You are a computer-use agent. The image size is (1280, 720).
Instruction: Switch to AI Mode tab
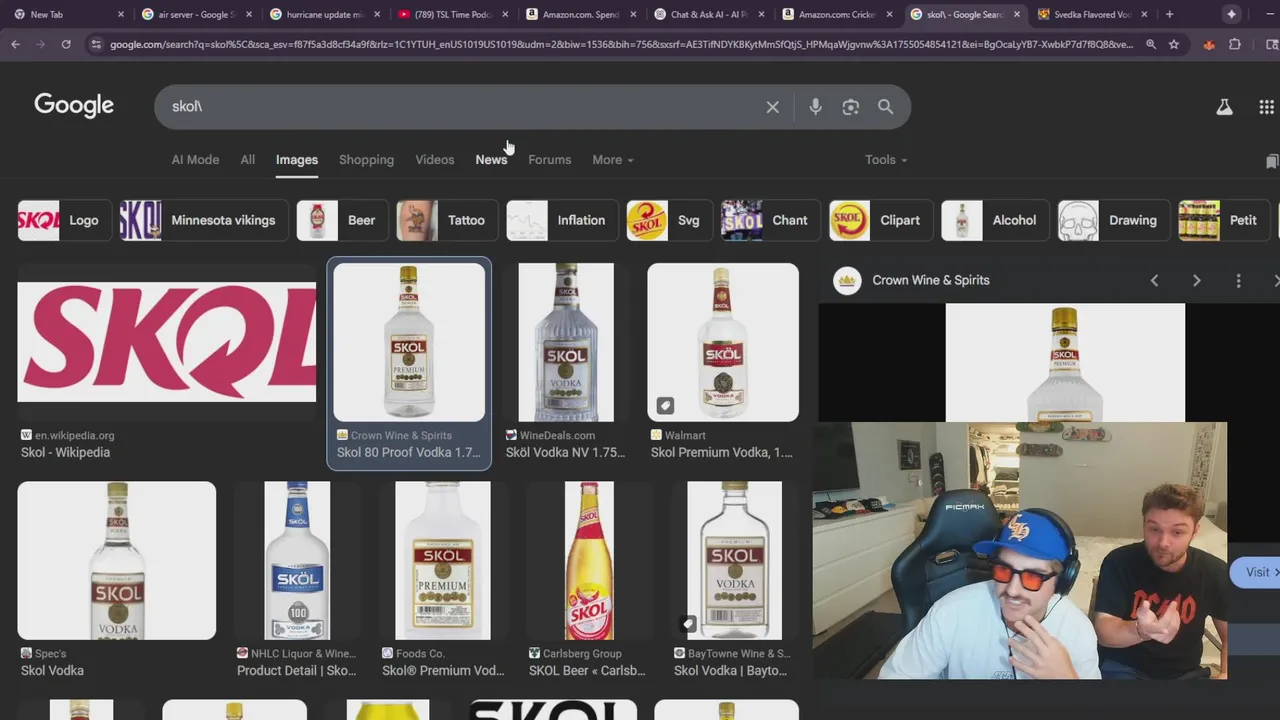coord(195,160)
